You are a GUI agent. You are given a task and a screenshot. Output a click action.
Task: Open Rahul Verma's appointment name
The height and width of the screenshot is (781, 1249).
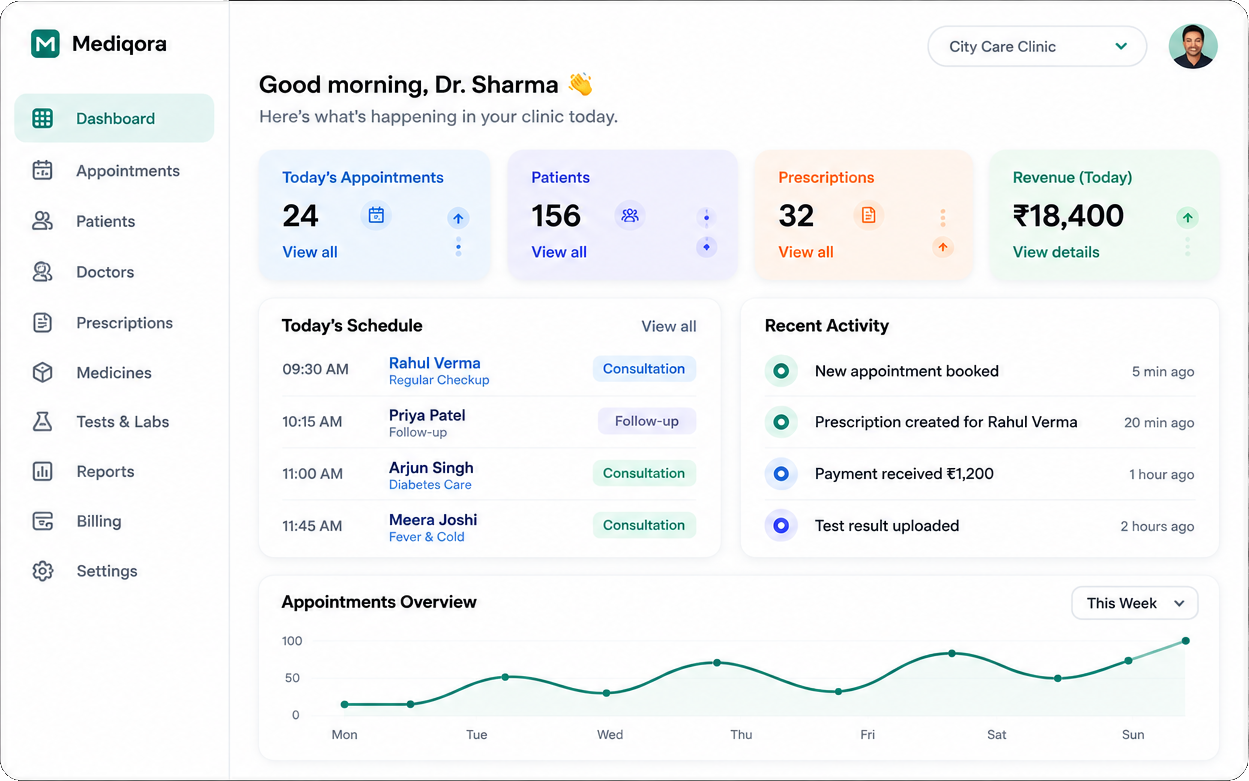(435, 363)
